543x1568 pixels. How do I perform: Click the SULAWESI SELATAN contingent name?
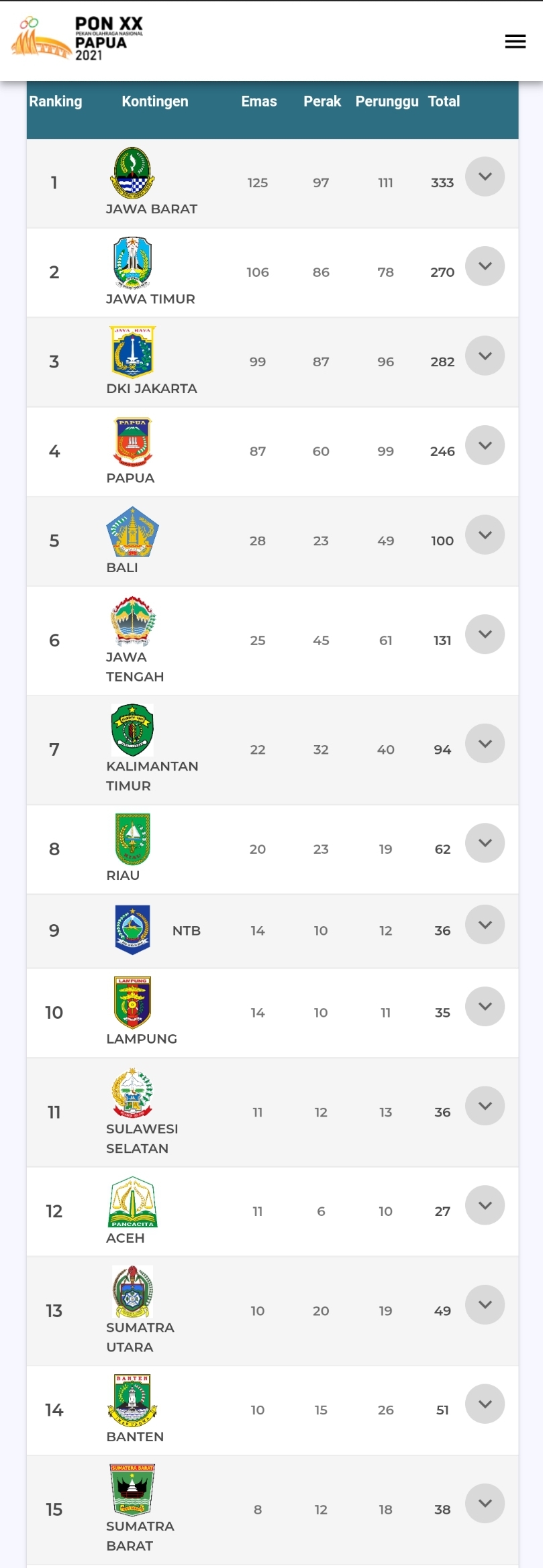(x=142, y=1139)
